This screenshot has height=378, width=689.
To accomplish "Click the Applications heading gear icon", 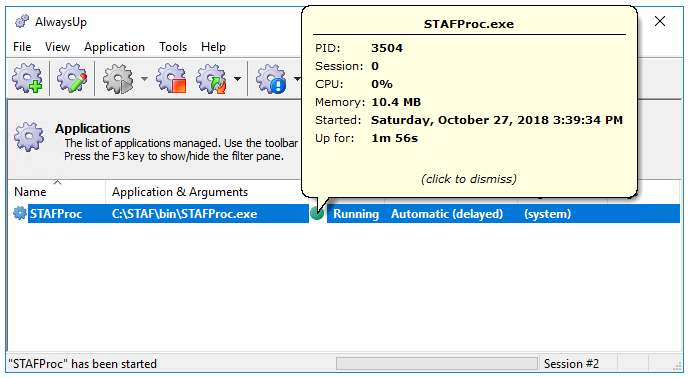I will coord(29,137).
